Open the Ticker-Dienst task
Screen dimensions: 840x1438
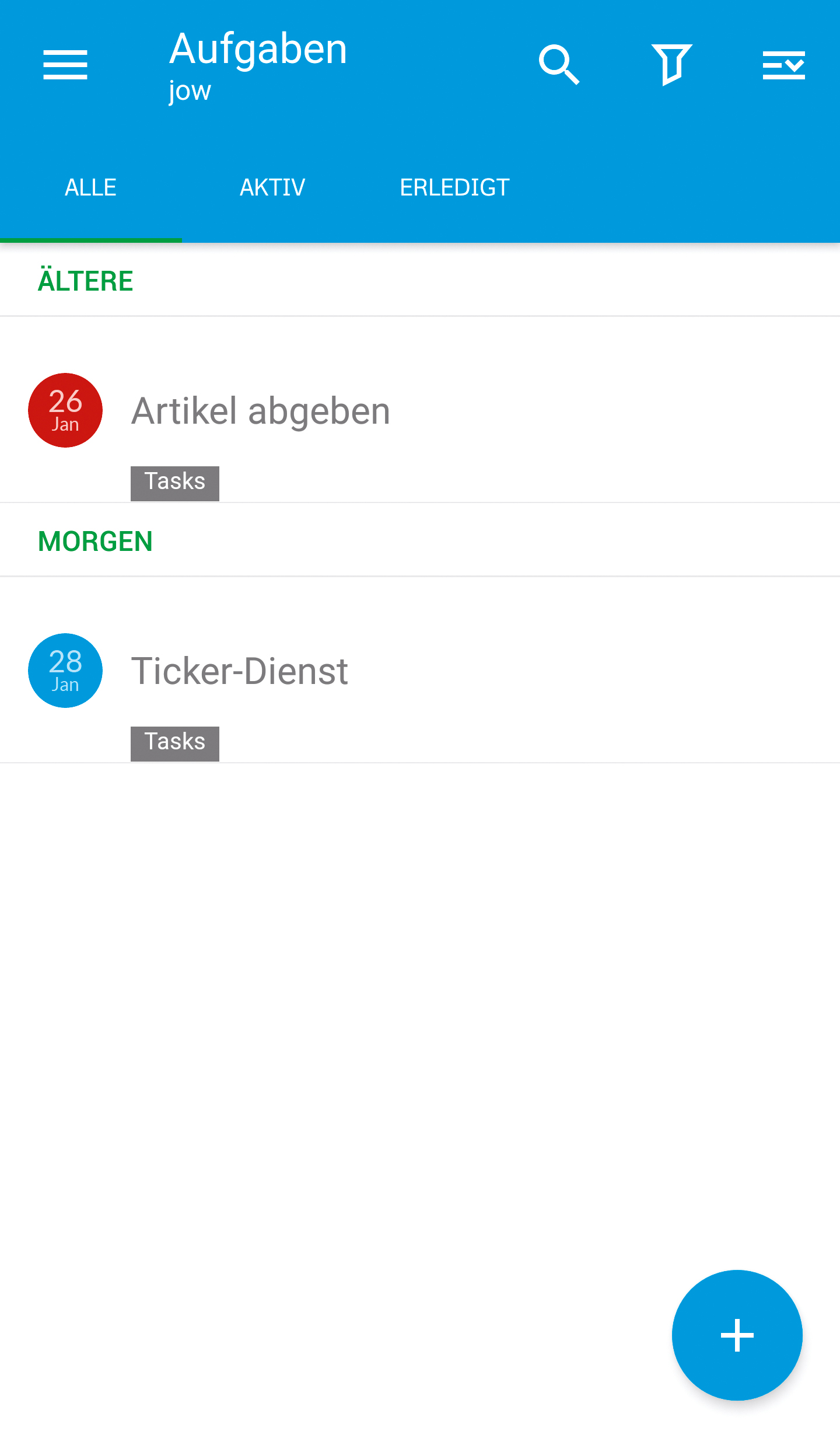click(240, 671)
